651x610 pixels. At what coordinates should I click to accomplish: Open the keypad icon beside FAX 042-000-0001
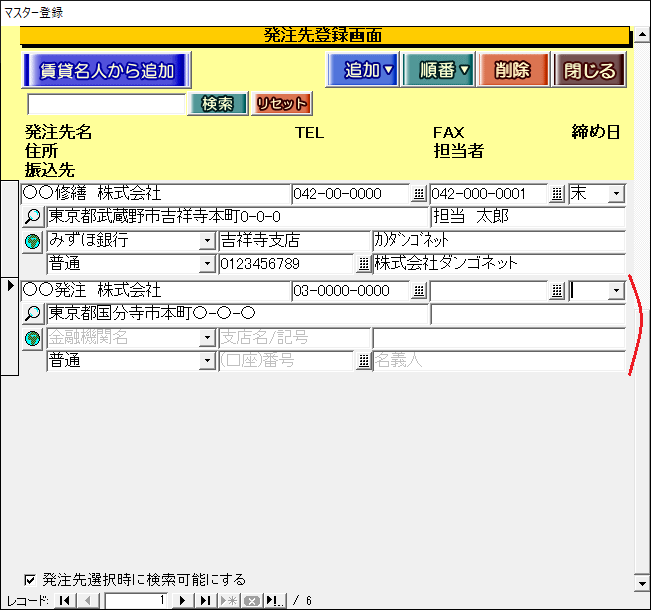tap(556, 194)
